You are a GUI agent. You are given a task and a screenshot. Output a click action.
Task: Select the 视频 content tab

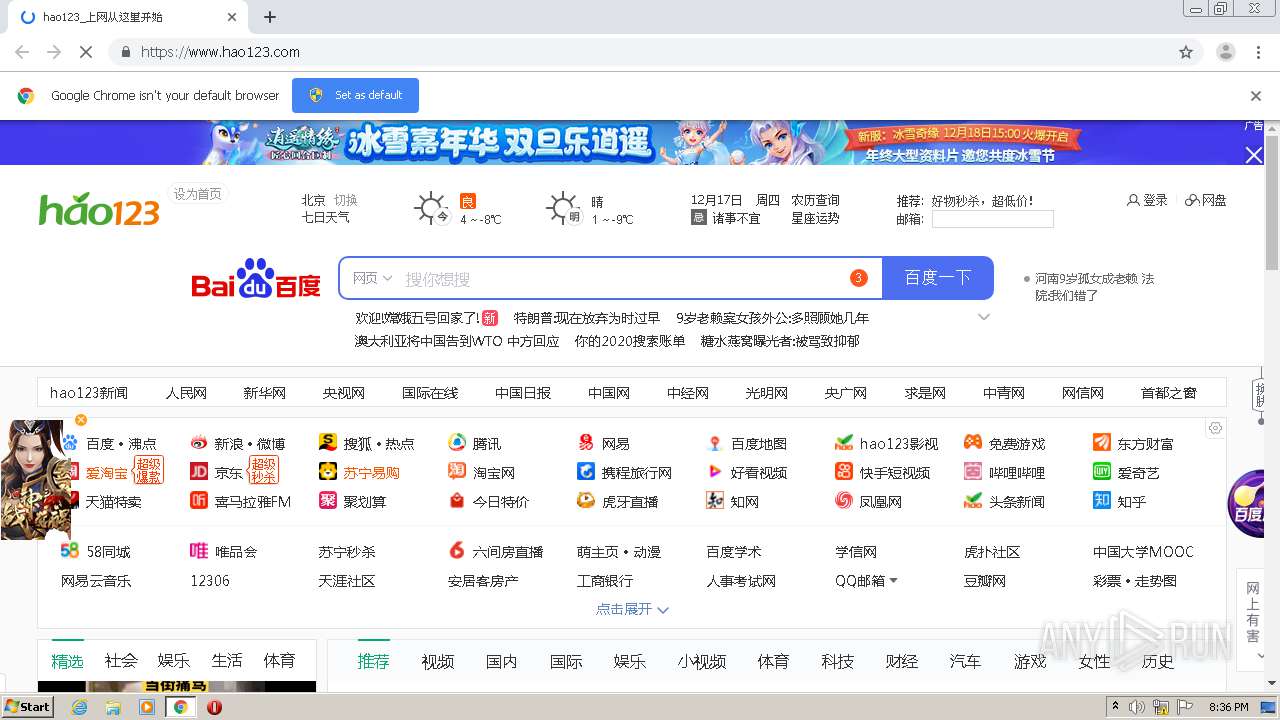click(437, 662)
